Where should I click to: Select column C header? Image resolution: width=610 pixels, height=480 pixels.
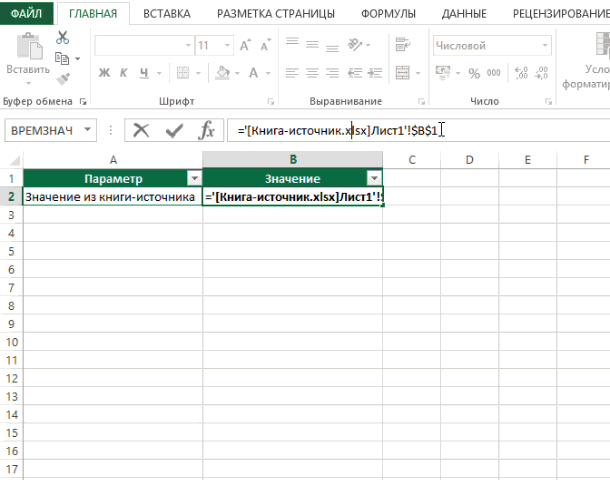click(x=412, y=159)
